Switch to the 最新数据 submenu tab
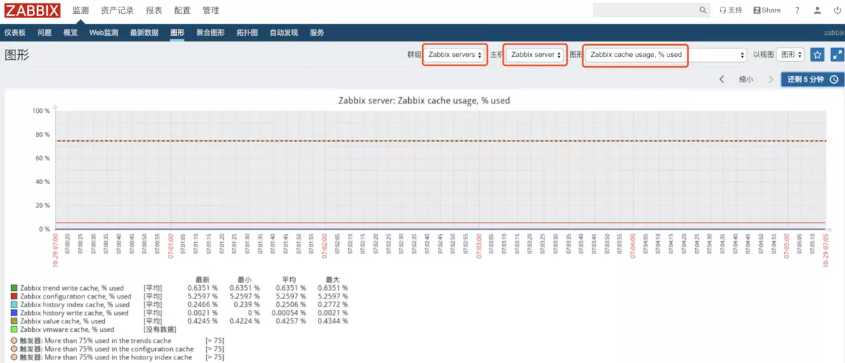 point(144,32)
